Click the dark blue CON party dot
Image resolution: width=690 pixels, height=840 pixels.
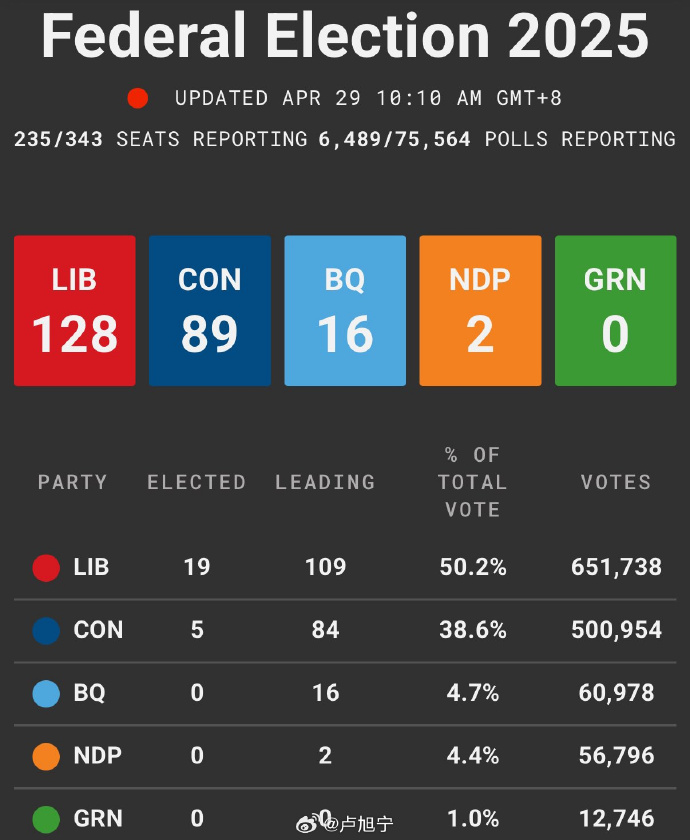click(x=46, y=631)
